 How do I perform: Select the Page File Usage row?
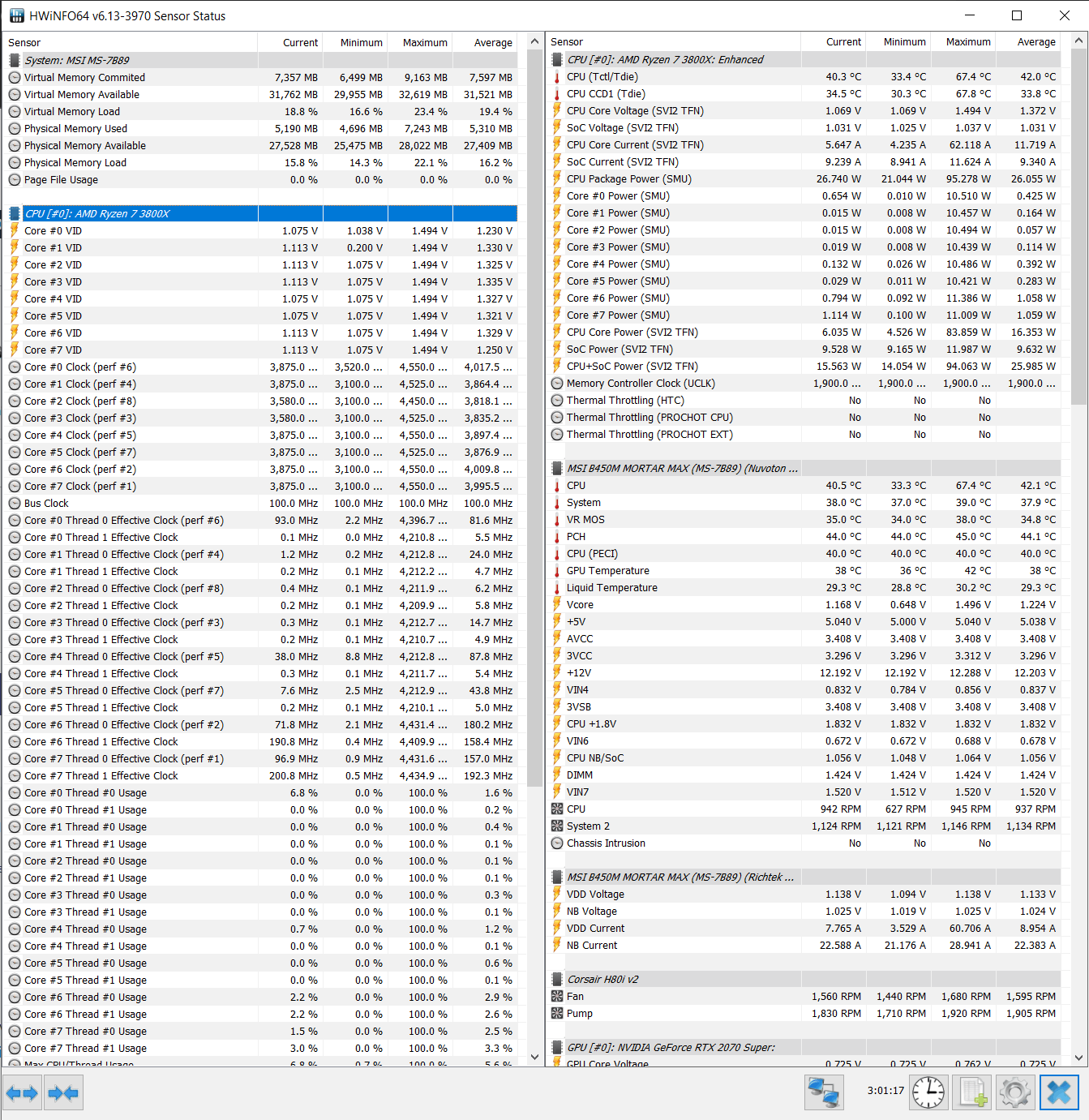[260, 179]
